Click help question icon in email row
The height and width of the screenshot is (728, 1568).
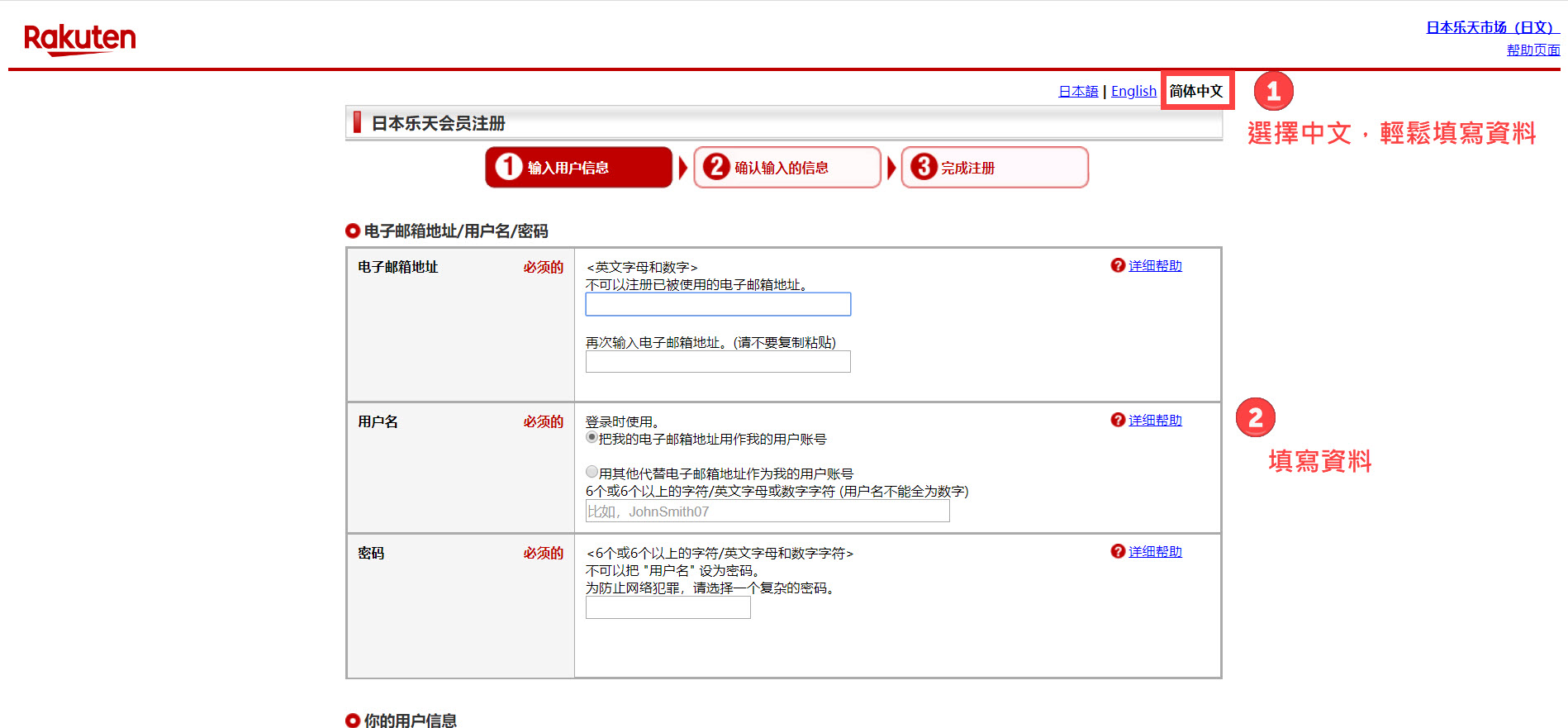click(1118, 265)
